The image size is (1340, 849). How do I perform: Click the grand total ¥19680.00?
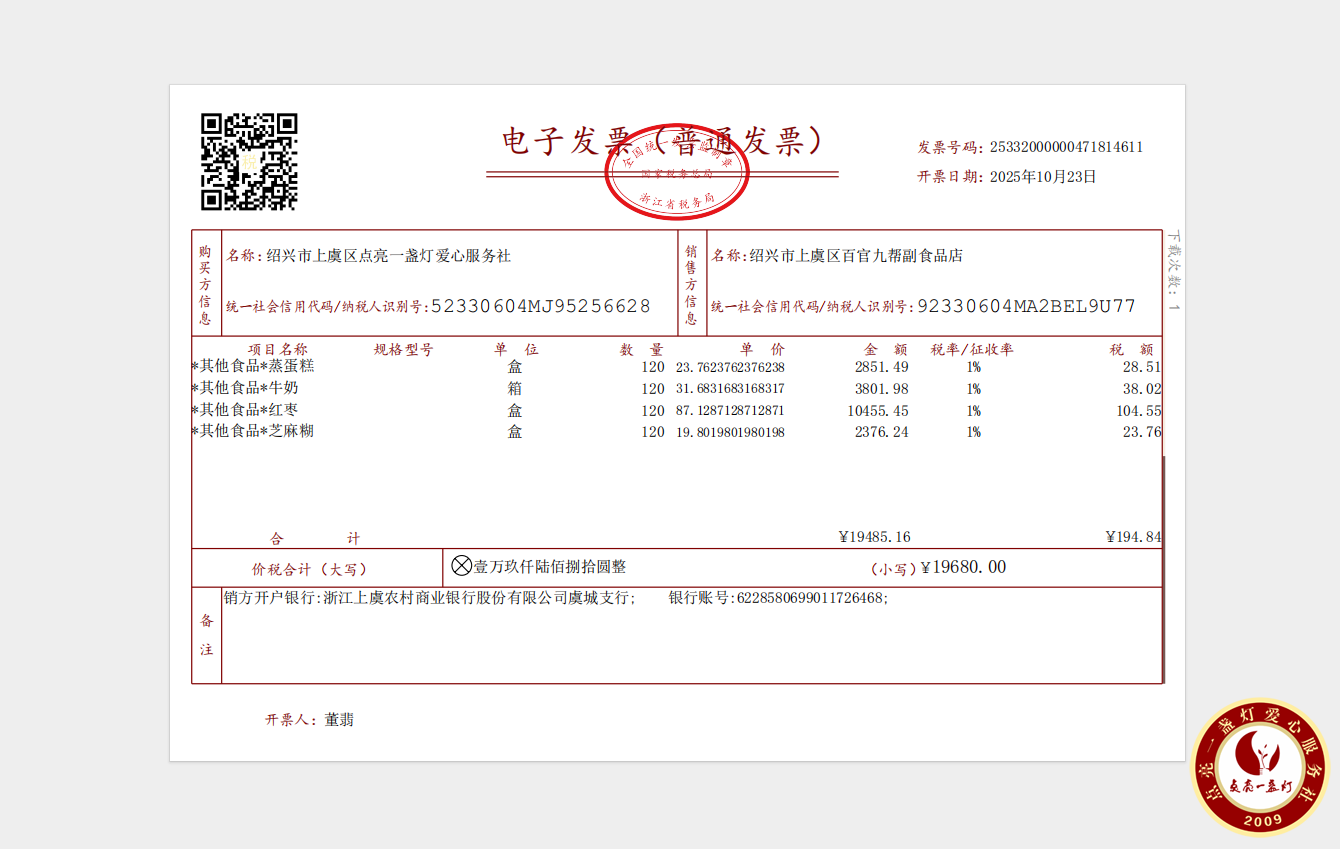coord(963,567)
